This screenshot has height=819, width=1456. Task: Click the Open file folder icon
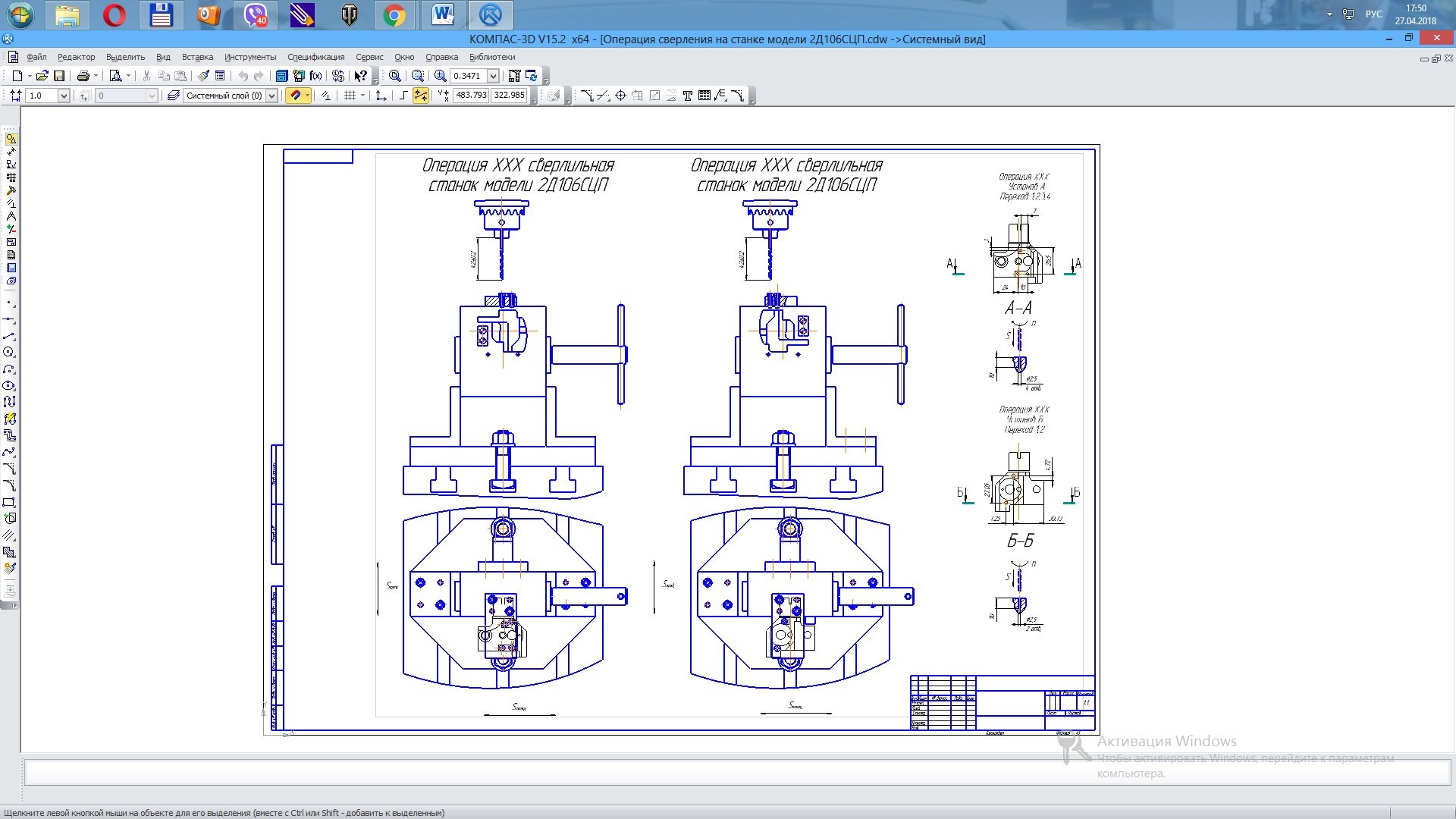[42, 76]
